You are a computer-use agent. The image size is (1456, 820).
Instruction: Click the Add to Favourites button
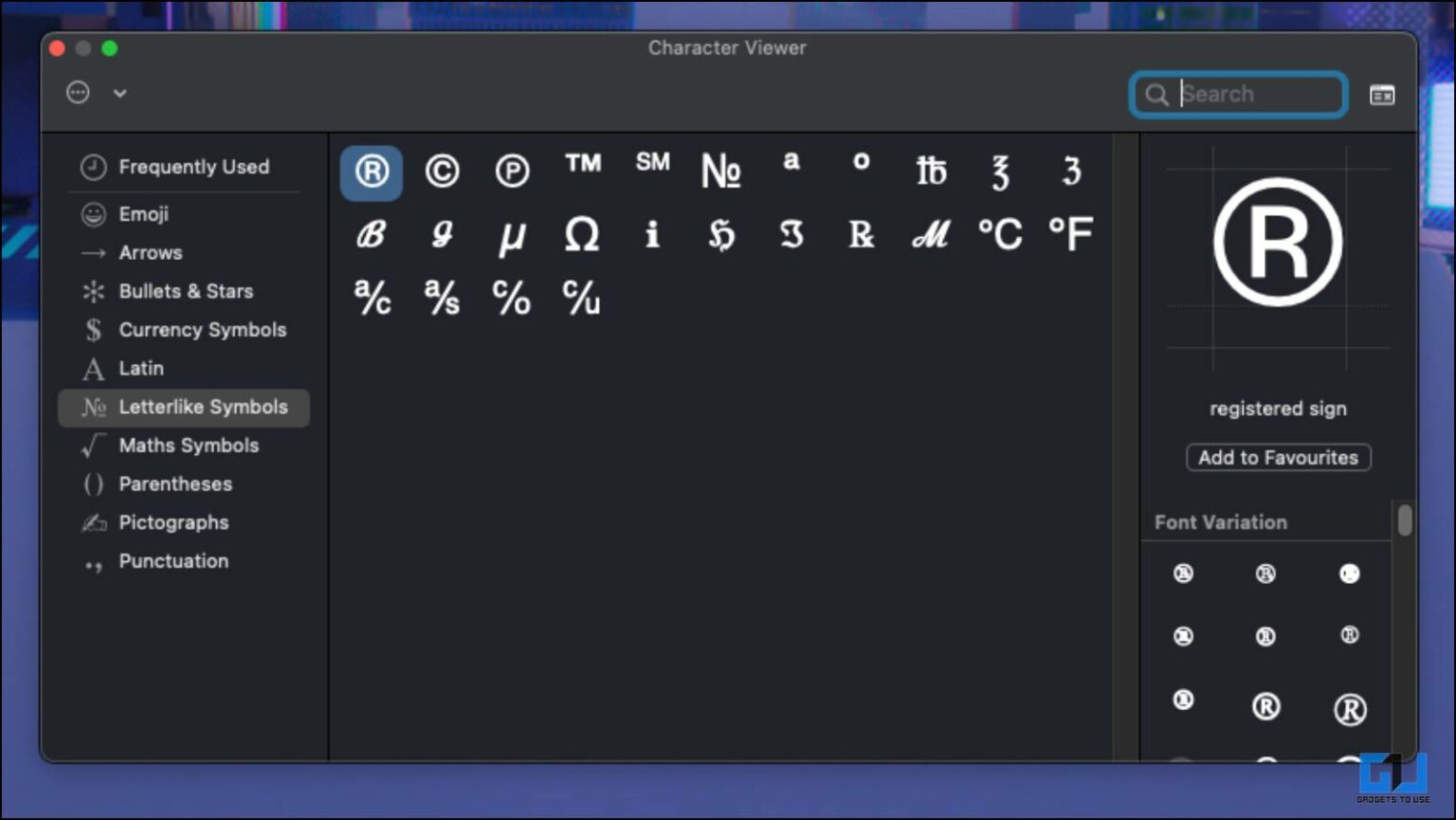pyautogui.click(x=1278, y=457)
